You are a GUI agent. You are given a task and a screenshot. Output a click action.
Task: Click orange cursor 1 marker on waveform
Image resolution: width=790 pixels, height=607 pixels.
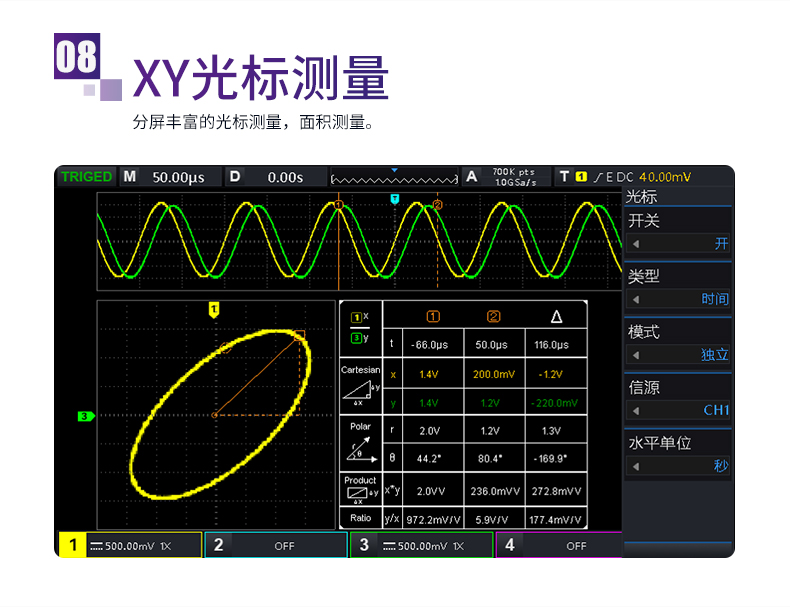[x=339, y=205]
